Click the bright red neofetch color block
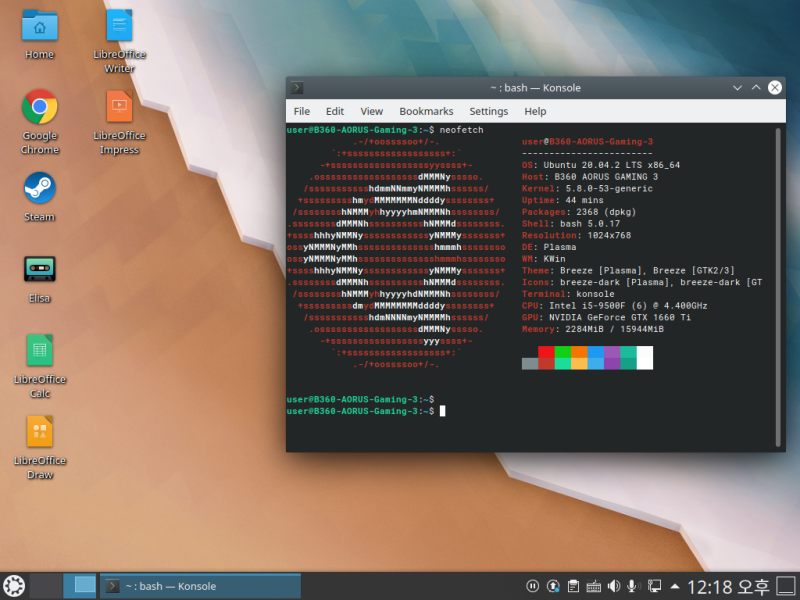The height and width of the screenshot is (600, 800). click(x=546, y=352)
